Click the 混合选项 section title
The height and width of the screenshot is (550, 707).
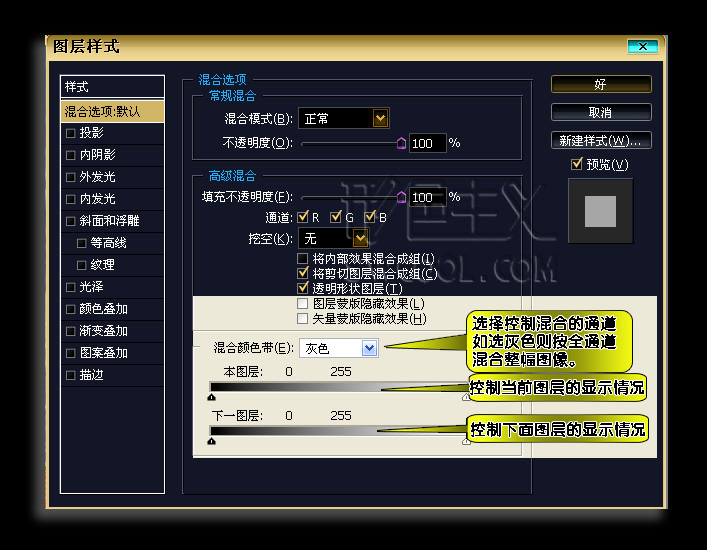point(223,80)
